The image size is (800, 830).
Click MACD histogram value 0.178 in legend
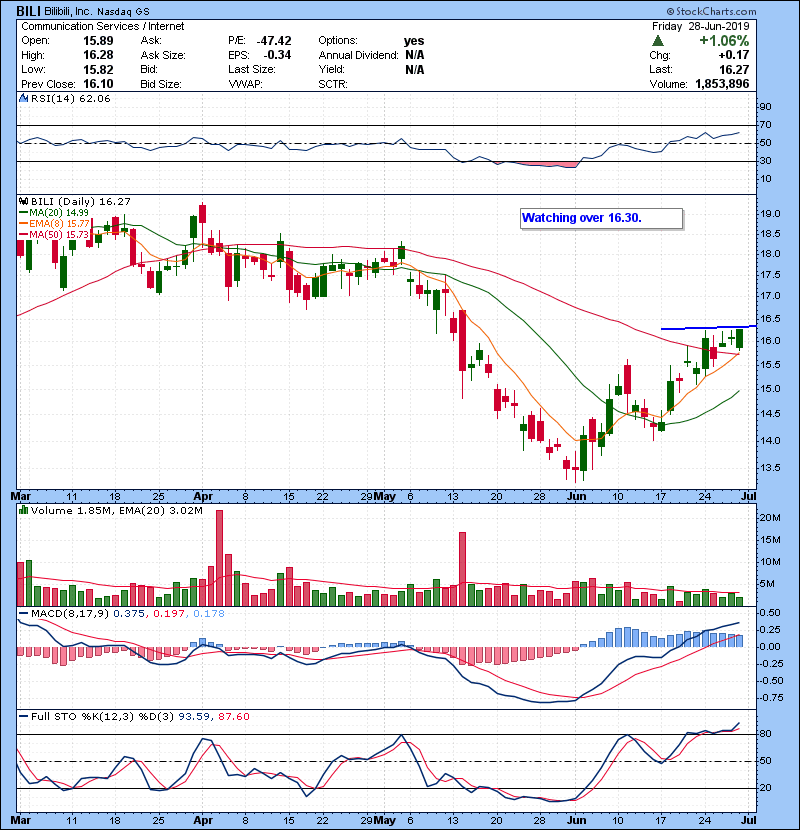pos(209,614)
